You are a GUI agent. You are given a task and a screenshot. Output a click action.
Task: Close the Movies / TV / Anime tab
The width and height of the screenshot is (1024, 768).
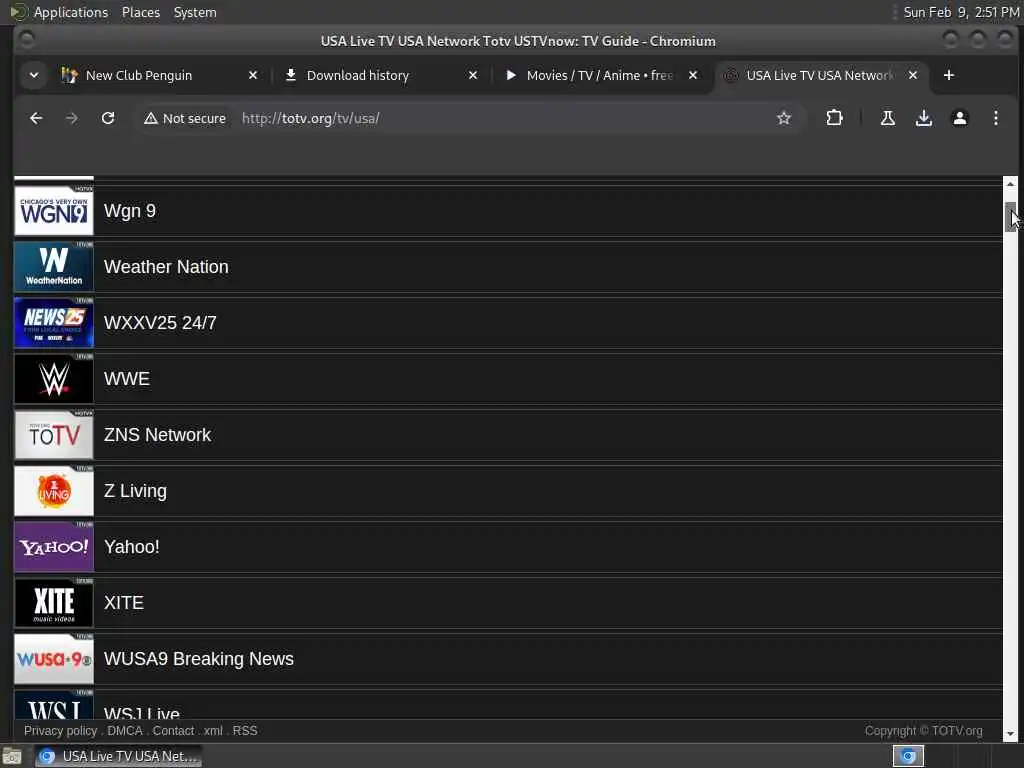[x=693, y=75]
